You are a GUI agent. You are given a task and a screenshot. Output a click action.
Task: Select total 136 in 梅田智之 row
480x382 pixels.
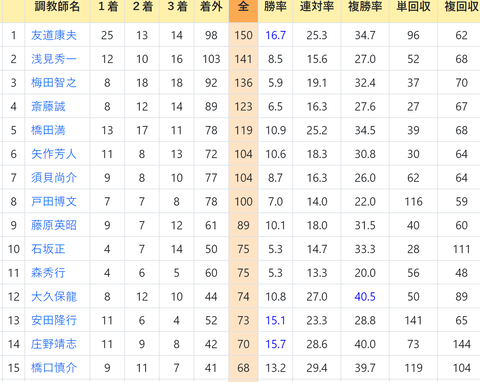(x=243, y=83)
